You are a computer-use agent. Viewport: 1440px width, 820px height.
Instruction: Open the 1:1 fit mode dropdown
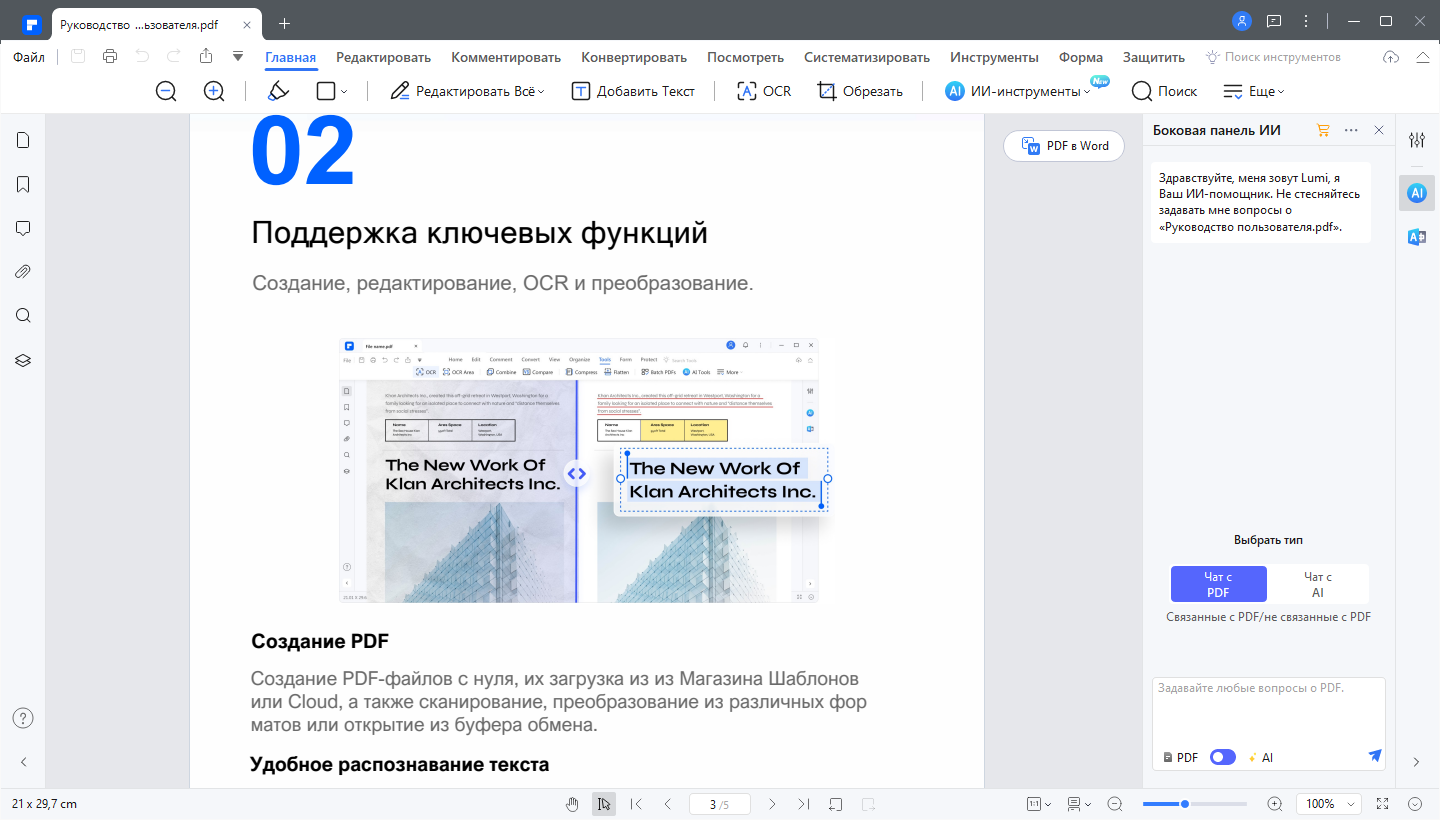tap(1039, 804)
